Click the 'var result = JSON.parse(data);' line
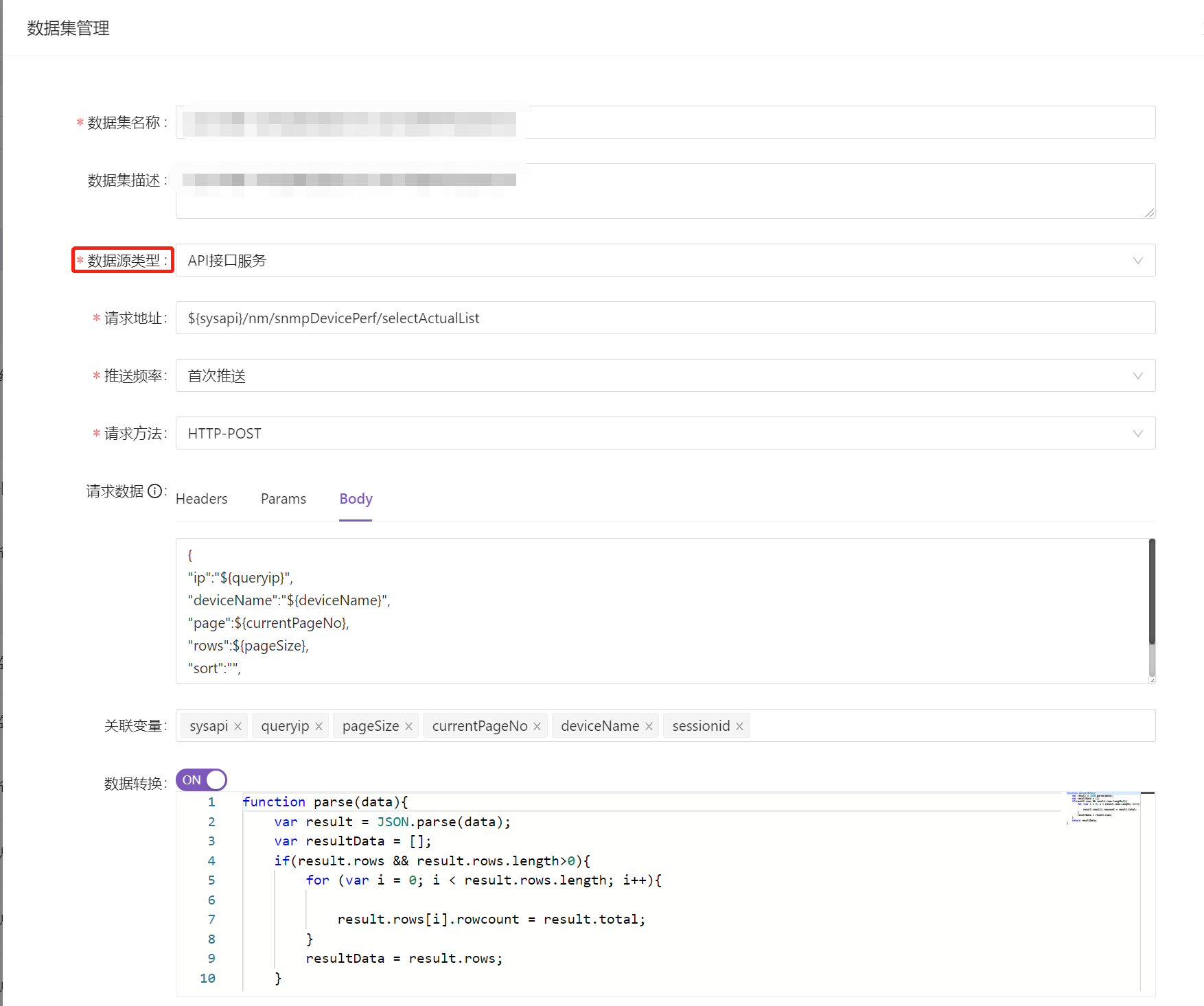Viewport: 1204px width, 1006px height. tap(393, 821)
